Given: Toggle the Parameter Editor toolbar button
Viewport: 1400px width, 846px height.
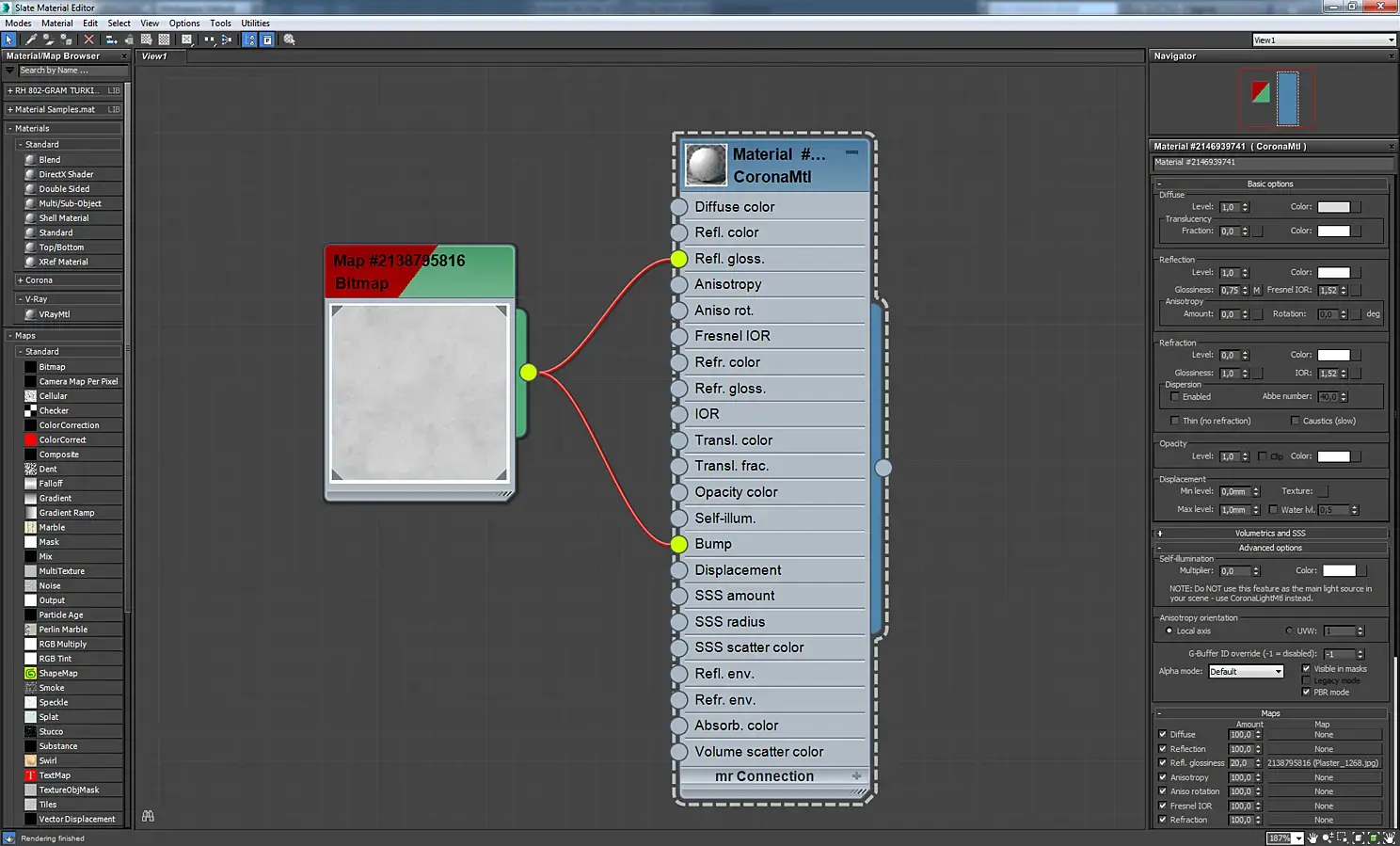Looking at the screenshot, I should (267, 40).
